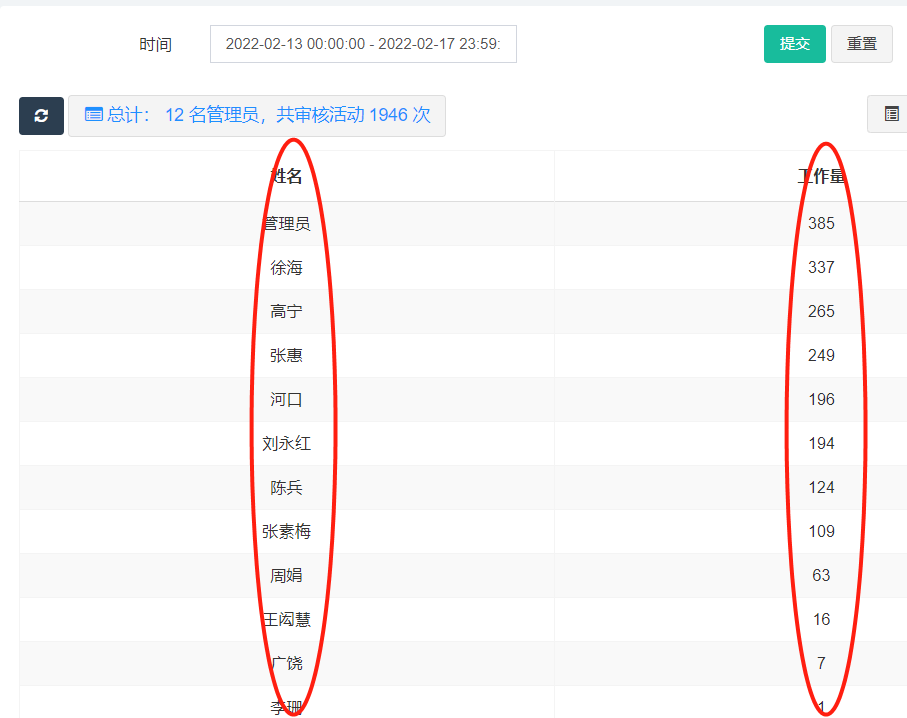Click the name 刘永红

click(286, 443)
